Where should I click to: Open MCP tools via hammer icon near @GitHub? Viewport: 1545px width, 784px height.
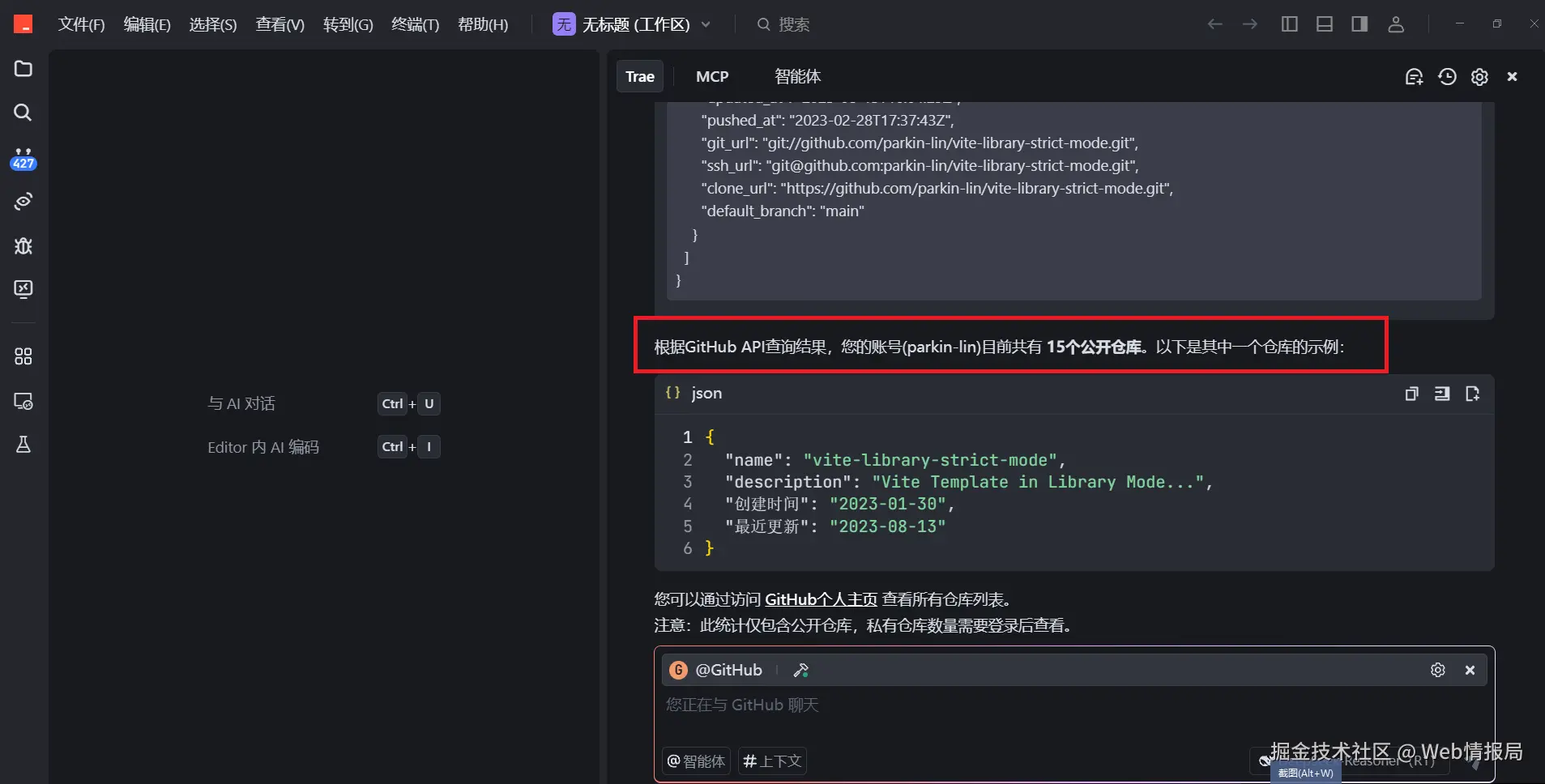tap(800, 670)
